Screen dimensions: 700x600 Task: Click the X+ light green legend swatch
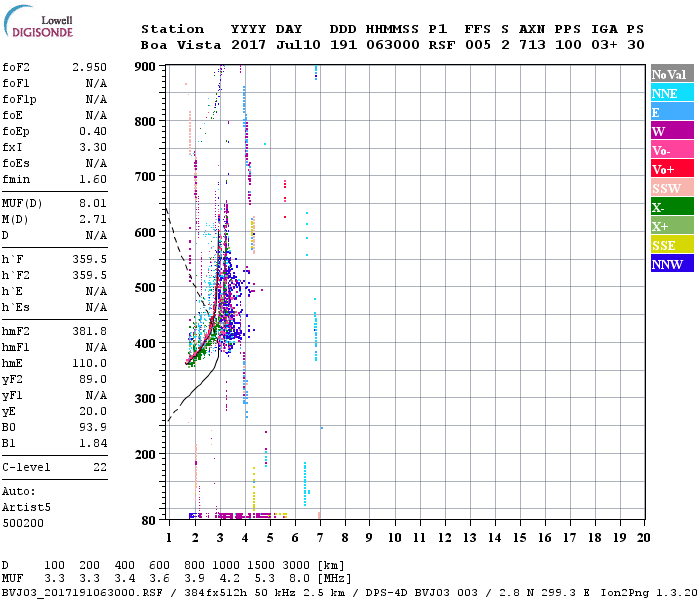669,226
